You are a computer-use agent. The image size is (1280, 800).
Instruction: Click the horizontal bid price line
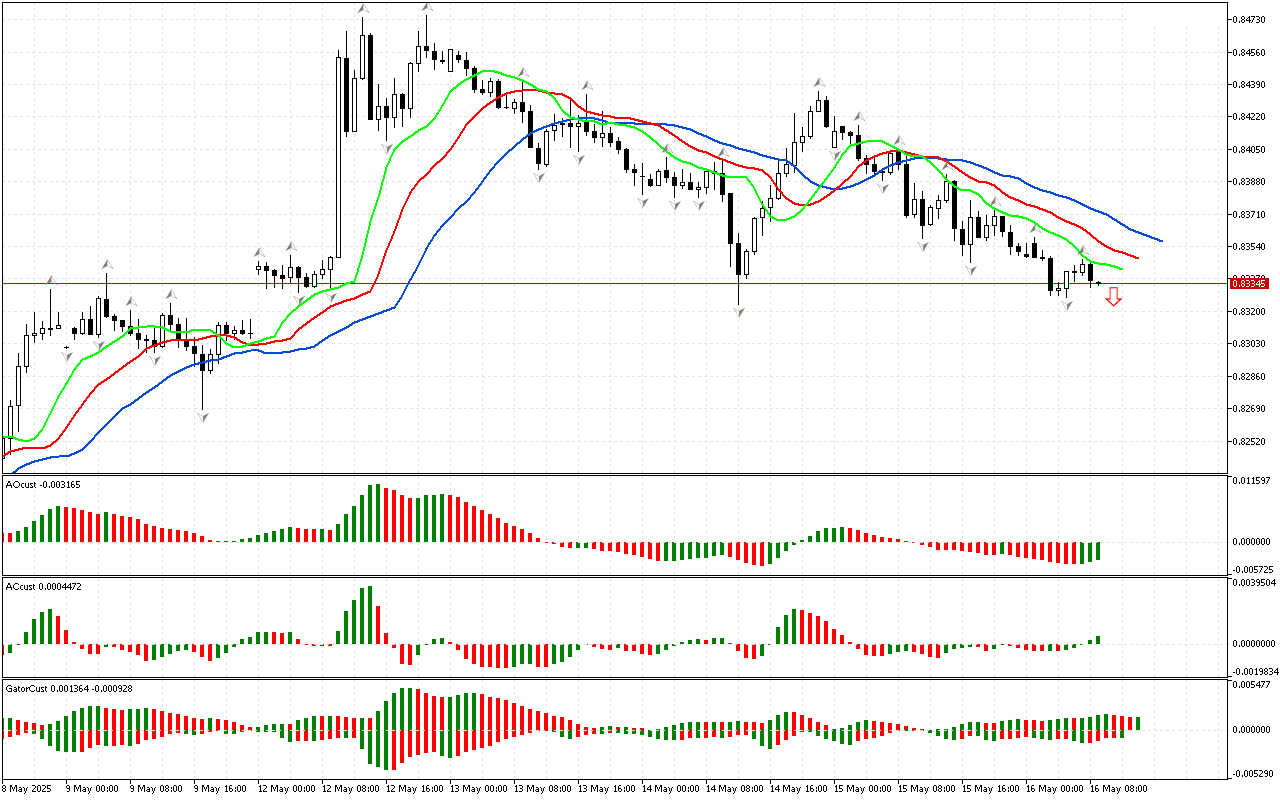[600, 283]
